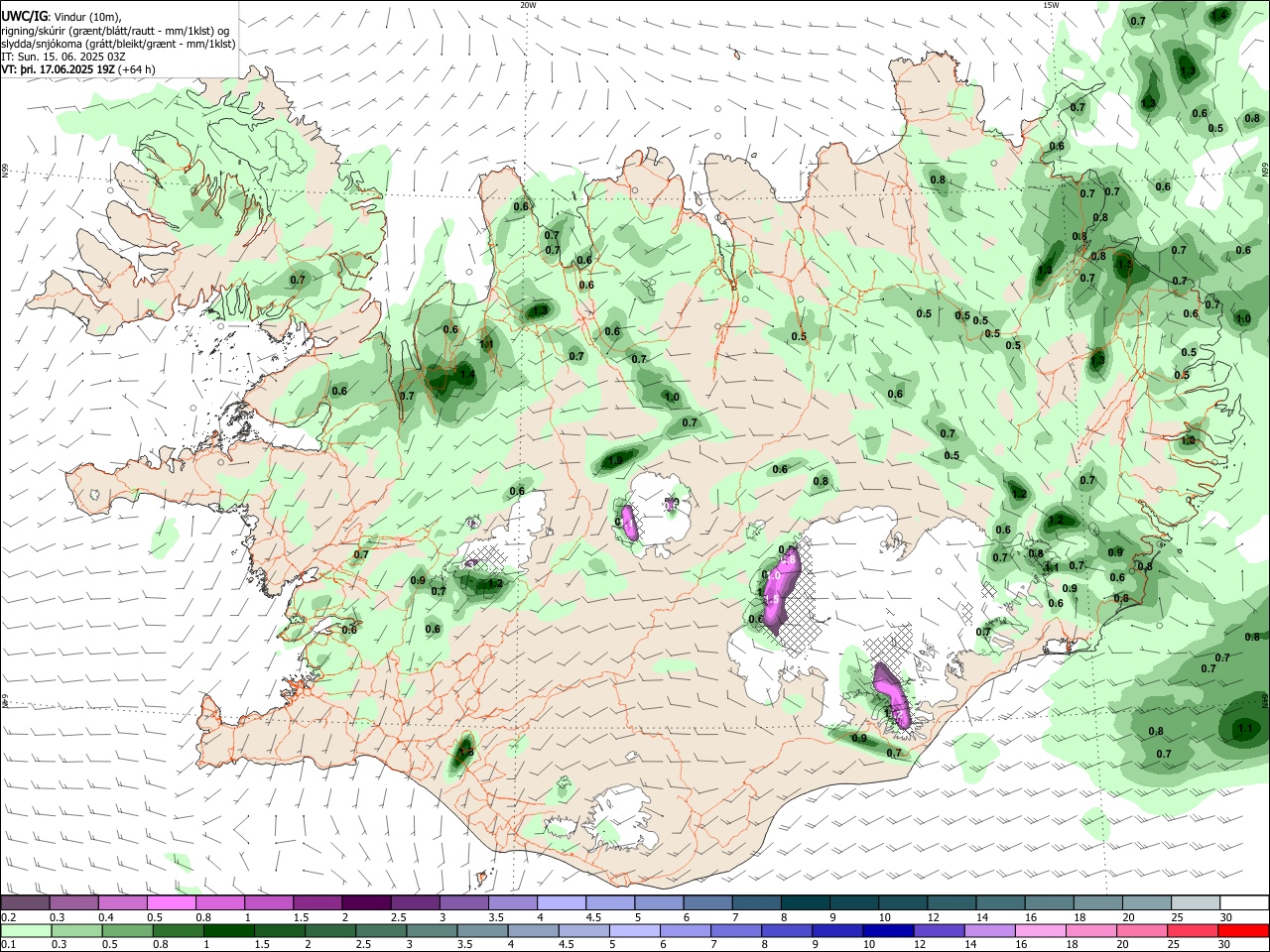Pick the white snow swatch labeled 30
This screenshot has width=1270, height=952.
point(1245,903)
